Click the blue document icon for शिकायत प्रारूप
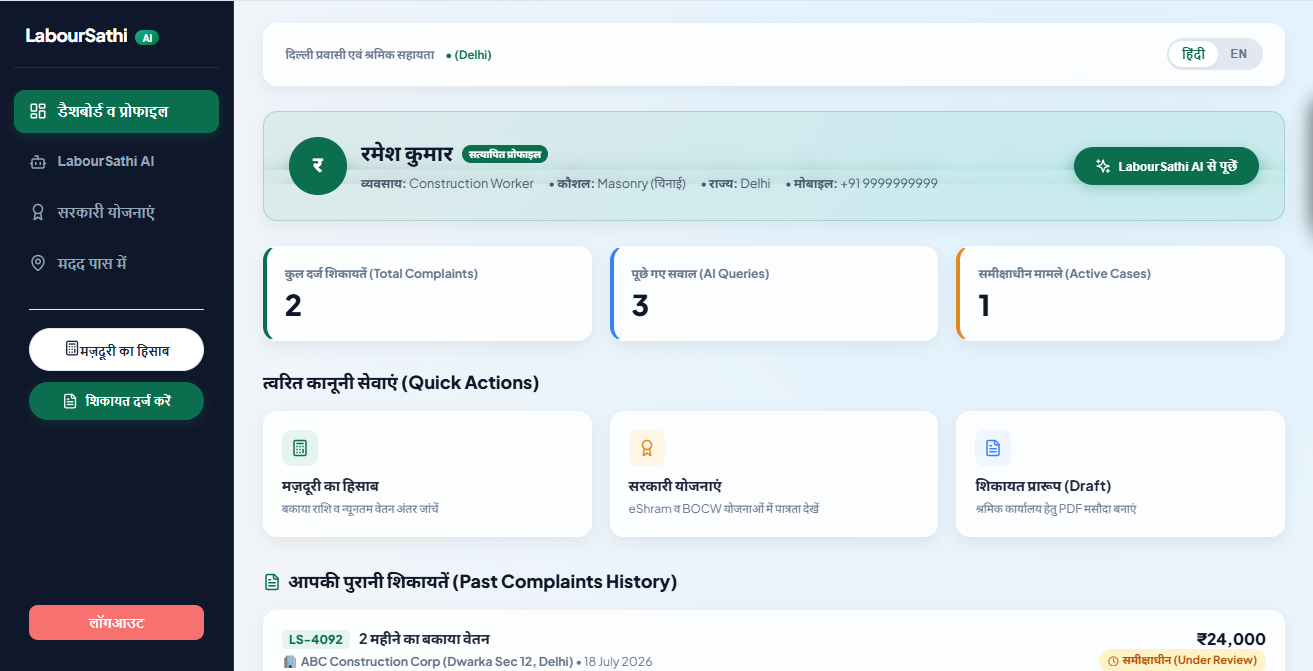1313x671 pixels. (x=993, y=448)
